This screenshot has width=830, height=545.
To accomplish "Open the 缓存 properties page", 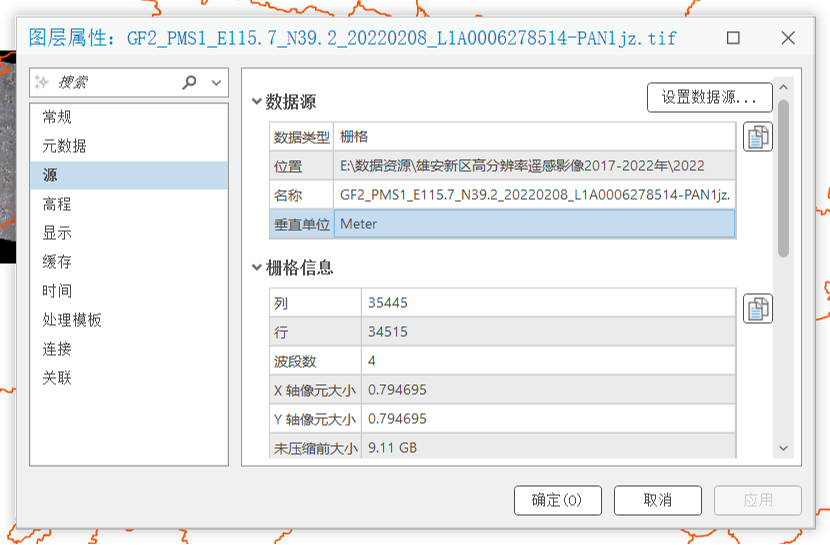I will coord(129,262).
